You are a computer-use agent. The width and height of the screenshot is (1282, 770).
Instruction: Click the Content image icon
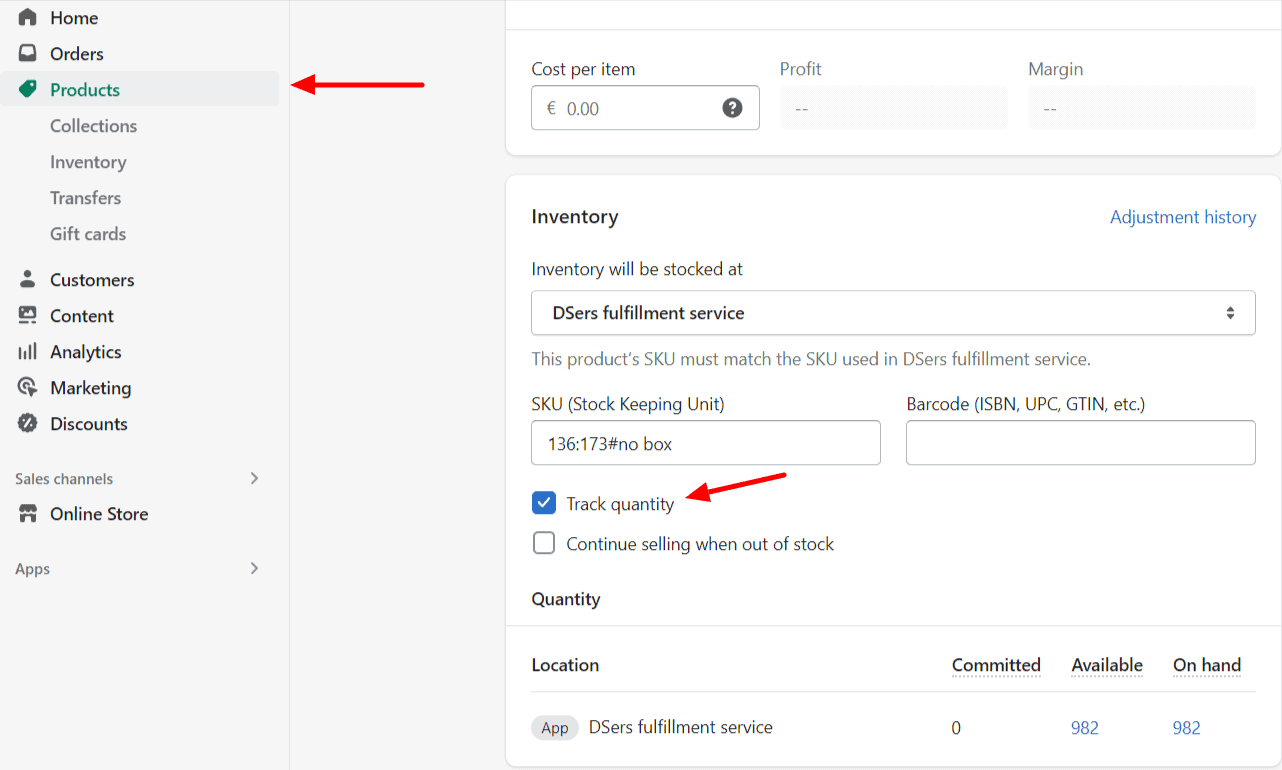pyautogui.click(x=28, y=316)
